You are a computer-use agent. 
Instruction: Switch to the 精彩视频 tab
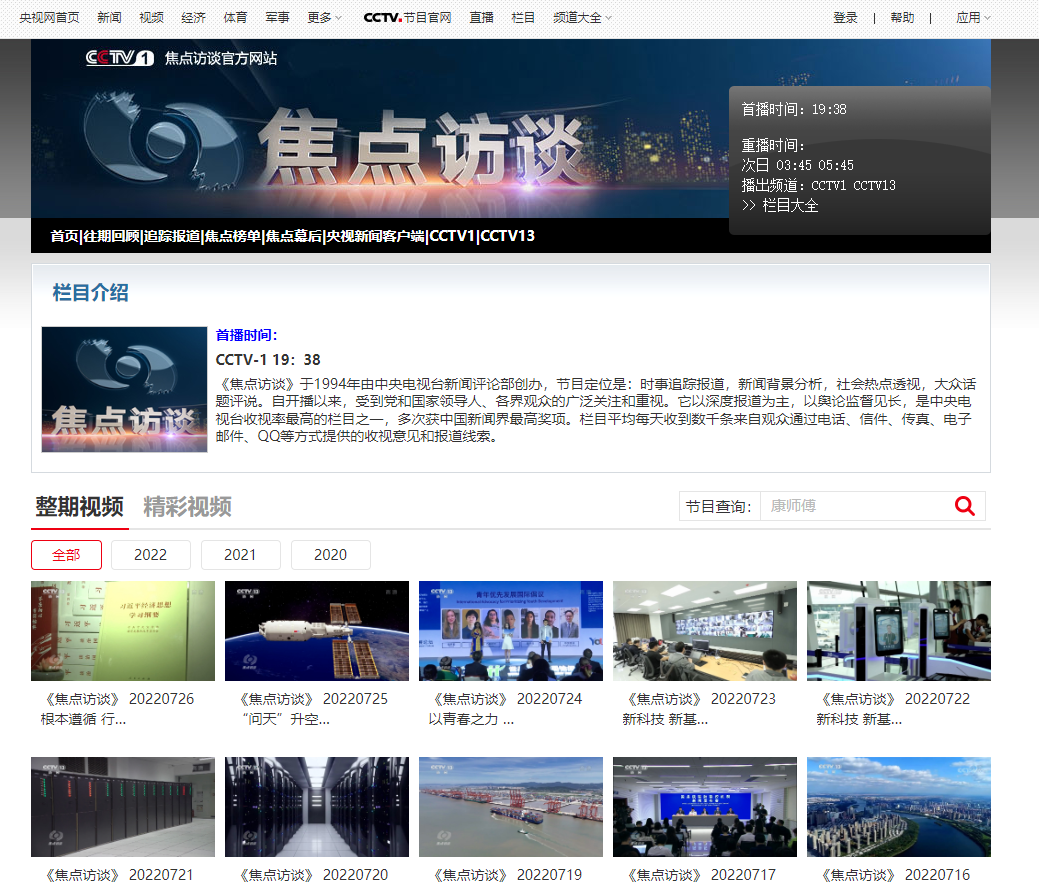tap(187, 506)
